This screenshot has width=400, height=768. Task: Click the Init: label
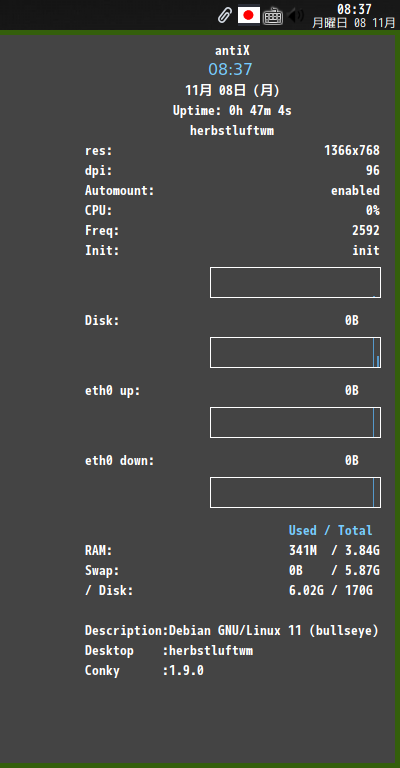102,251
